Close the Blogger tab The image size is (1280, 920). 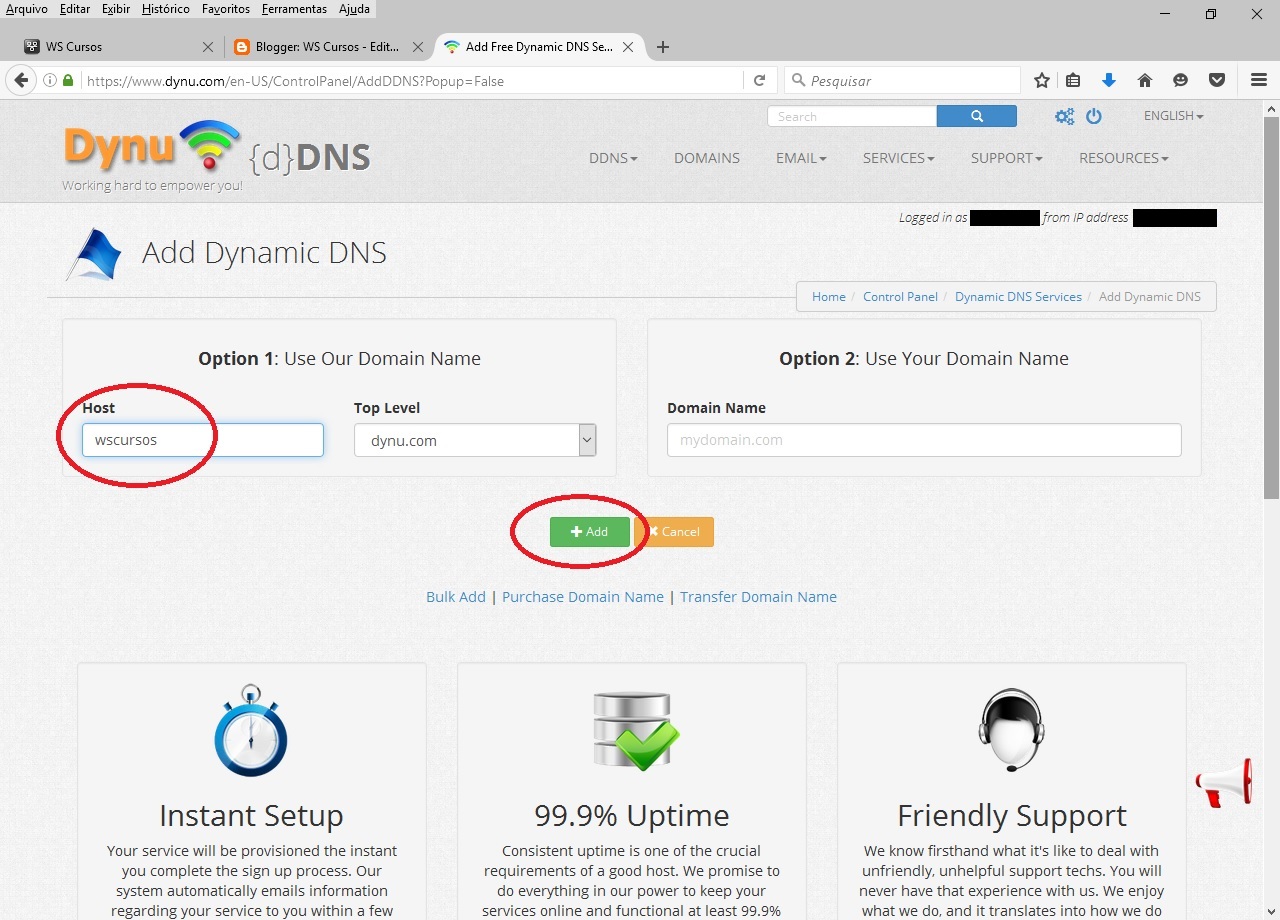click(418, 47)
